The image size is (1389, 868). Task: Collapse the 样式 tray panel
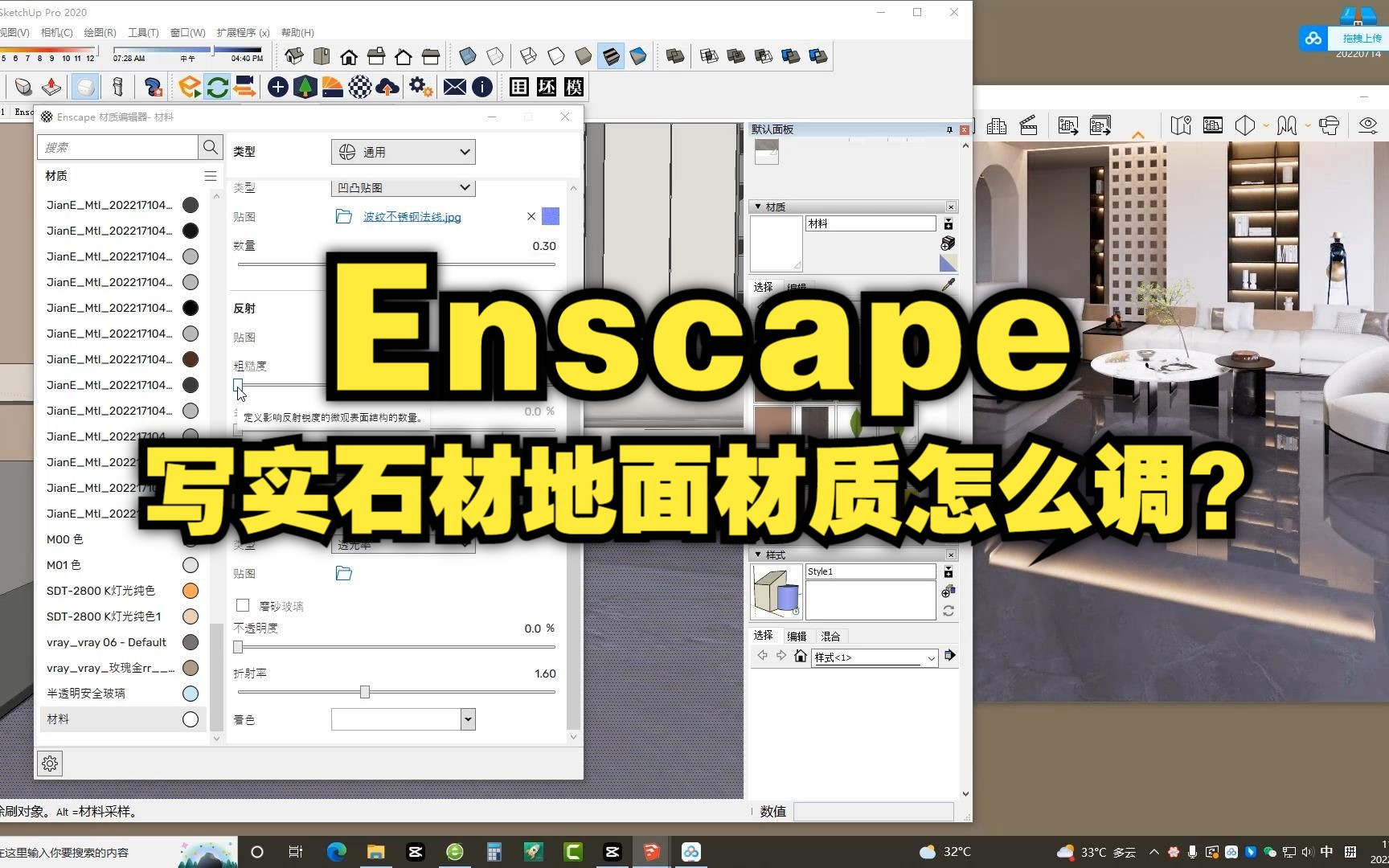click(758, 555)
